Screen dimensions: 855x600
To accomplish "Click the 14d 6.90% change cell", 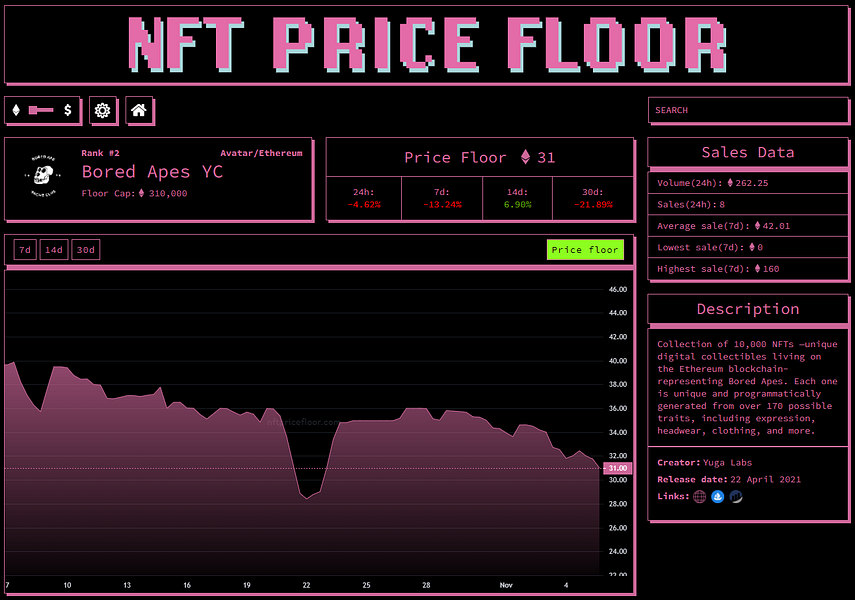I will 517,198.
